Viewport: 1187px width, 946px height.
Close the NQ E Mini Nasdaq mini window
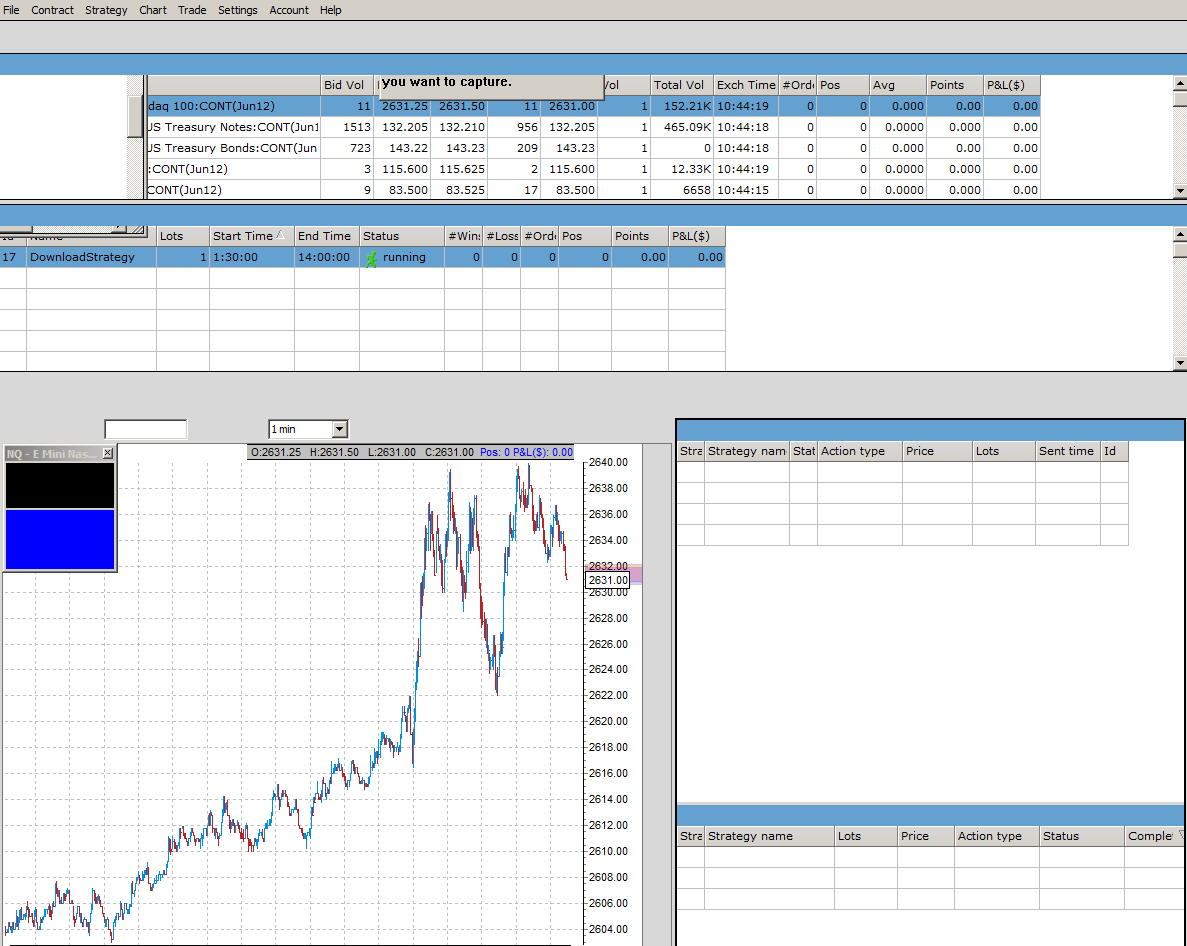(x=107, y=453)
